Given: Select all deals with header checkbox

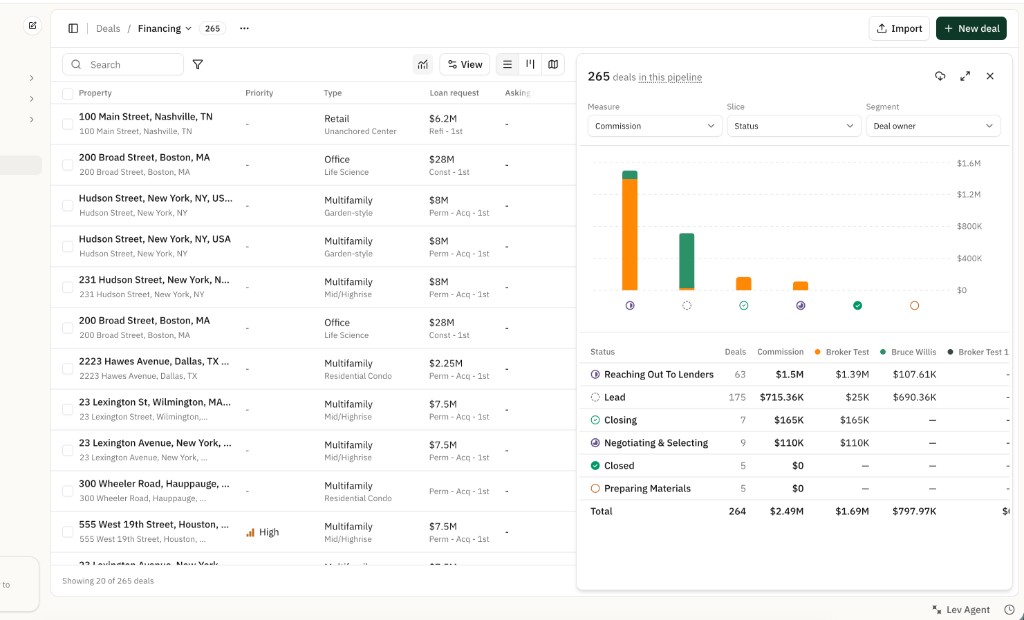Looking at the screenshot, I should 67,93.
